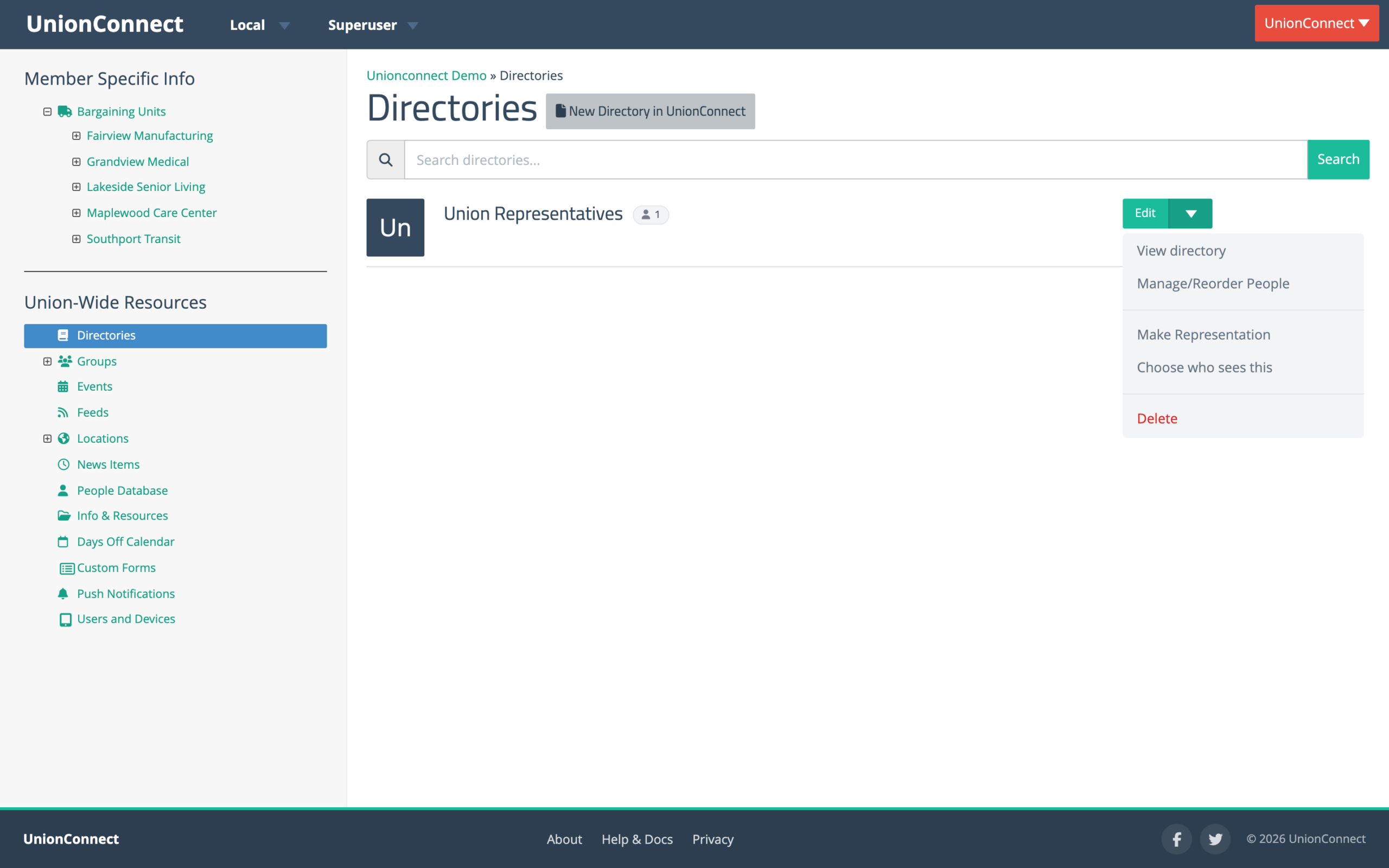Choose the 'Choose who sees this' option
Screen dimensions: 1389x868
pos(1204,367)
